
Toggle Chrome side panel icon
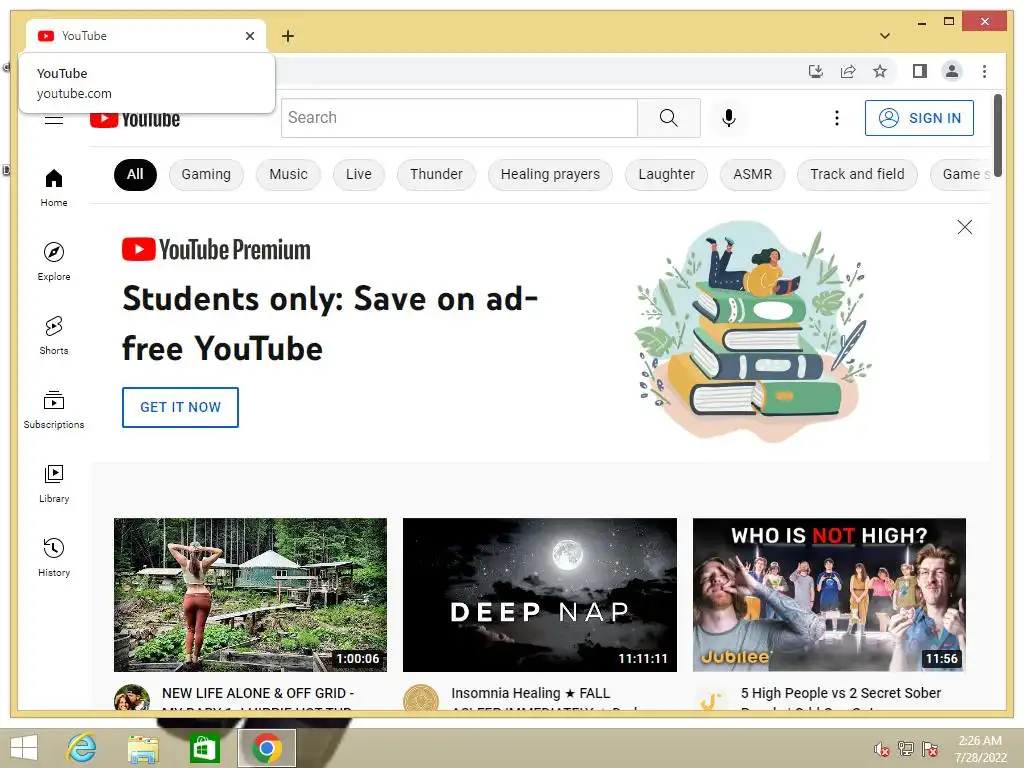920,71
